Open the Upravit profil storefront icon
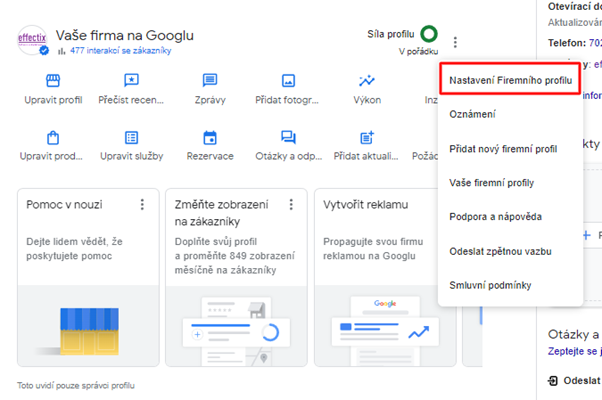602x400 pixels. 53,81
